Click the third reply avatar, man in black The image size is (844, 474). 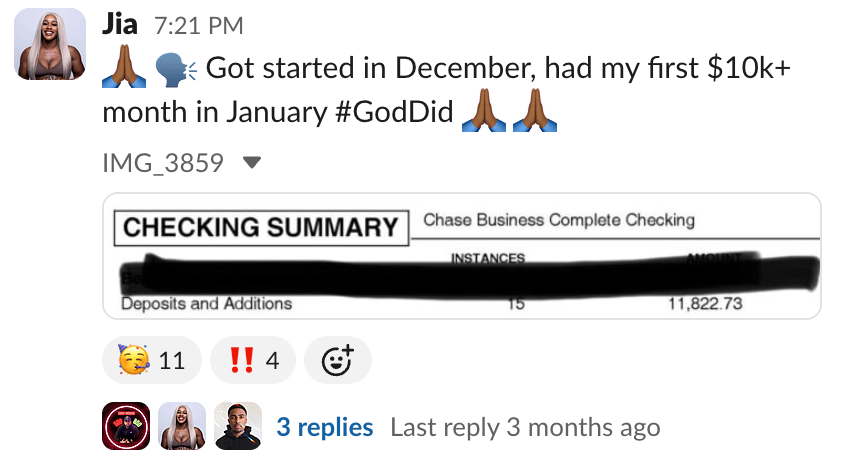238,427
